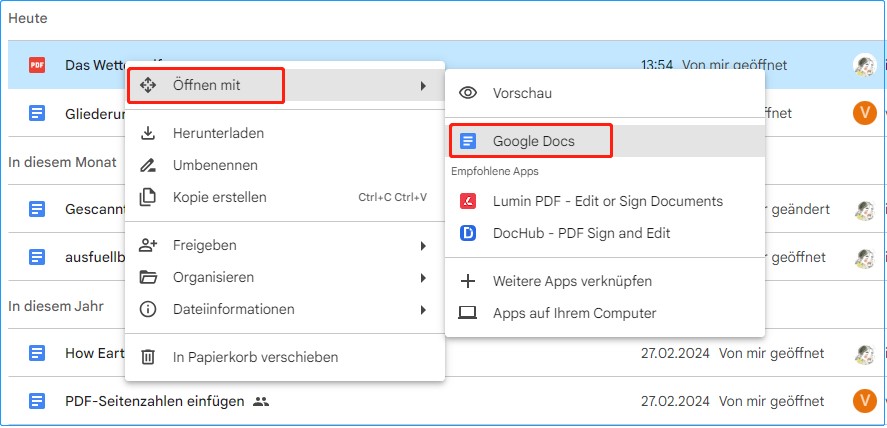Open the 'Öffnen mit' submenu entry
Image resolution: width=887 pixels, height=428 pixels.
(x=285, y=85)
